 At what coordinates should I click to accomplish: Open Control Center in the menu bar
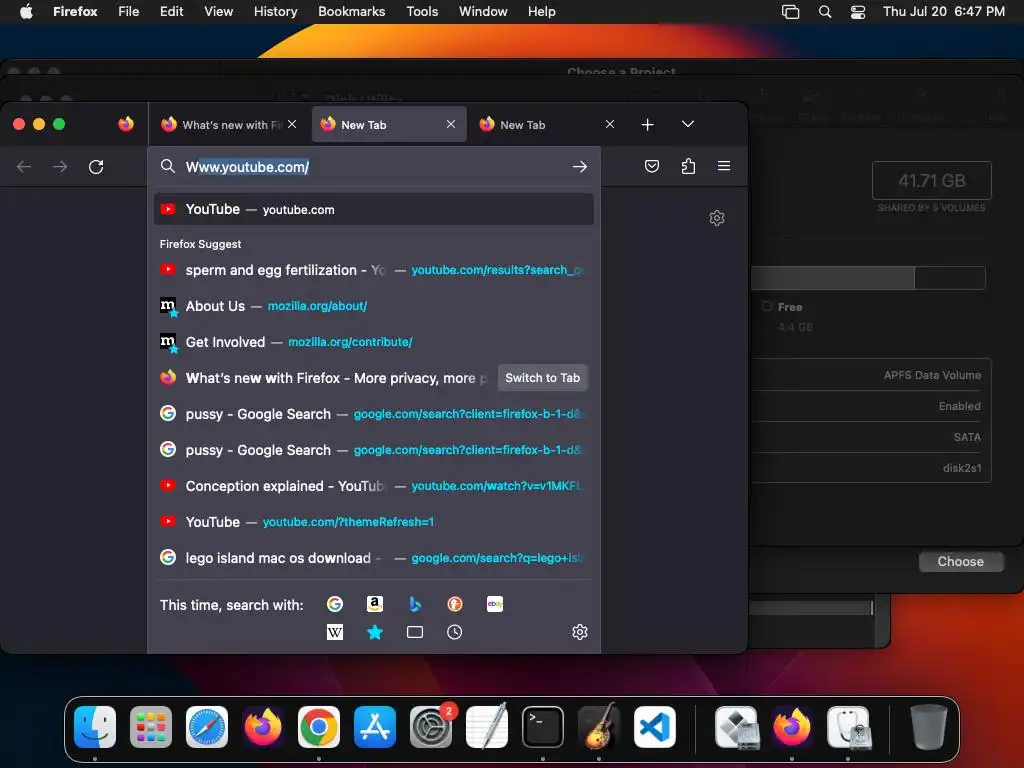(x=857, y=12)
